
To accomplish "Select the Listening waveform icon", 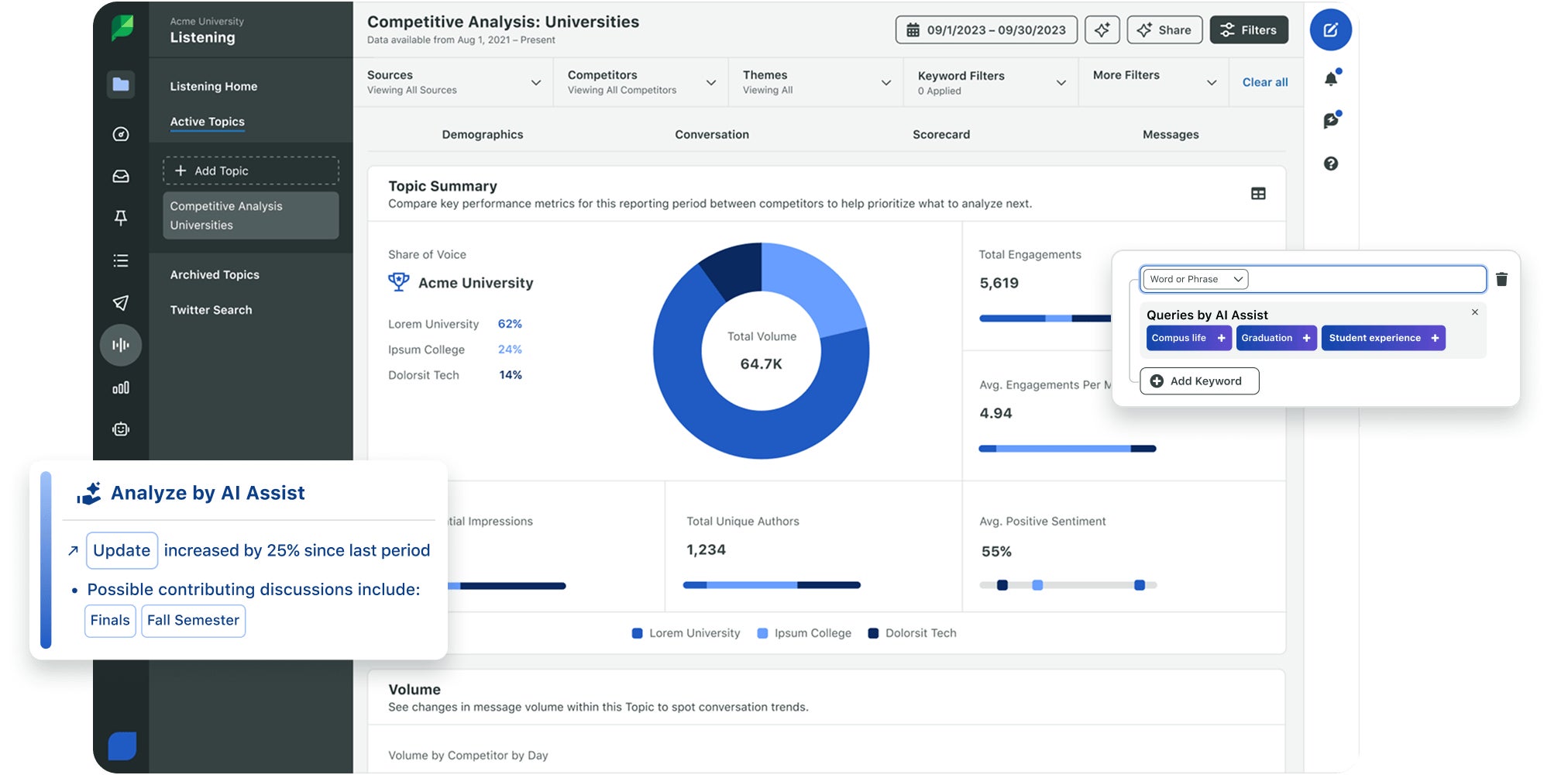I will [x=121, y=345].
